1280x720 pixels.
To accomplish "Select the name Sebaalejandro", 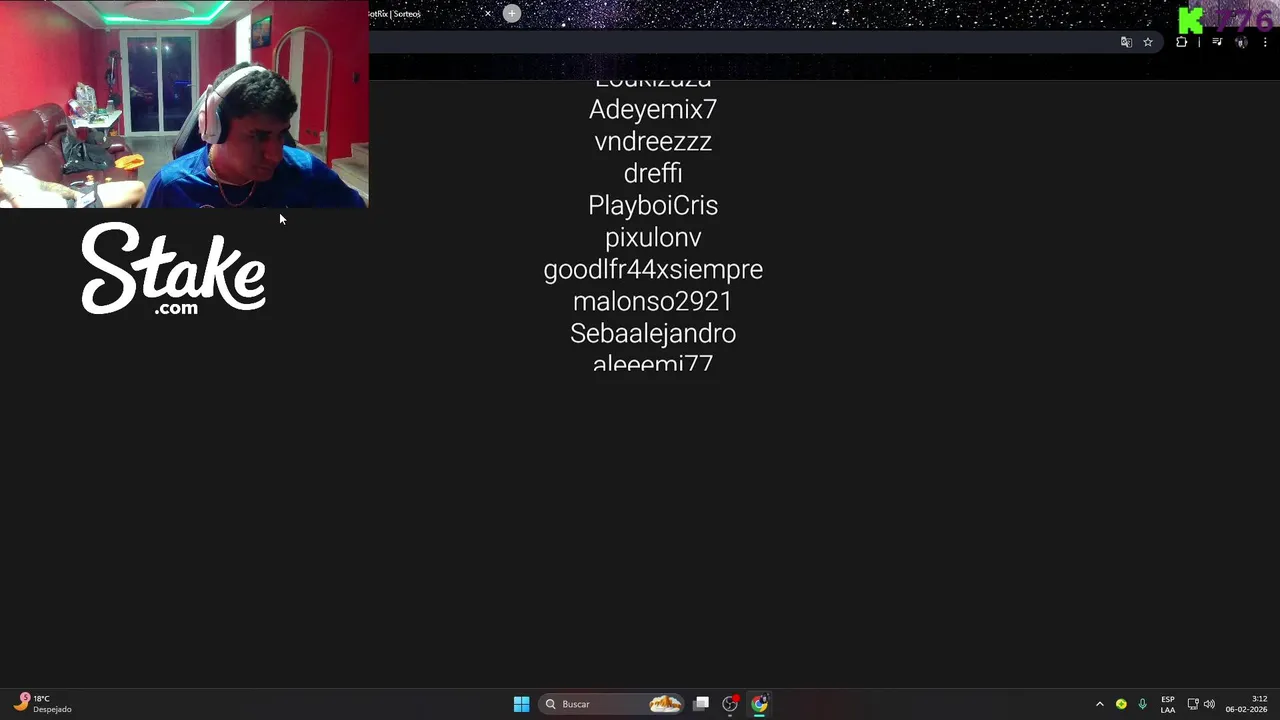I will coord(653,333).
